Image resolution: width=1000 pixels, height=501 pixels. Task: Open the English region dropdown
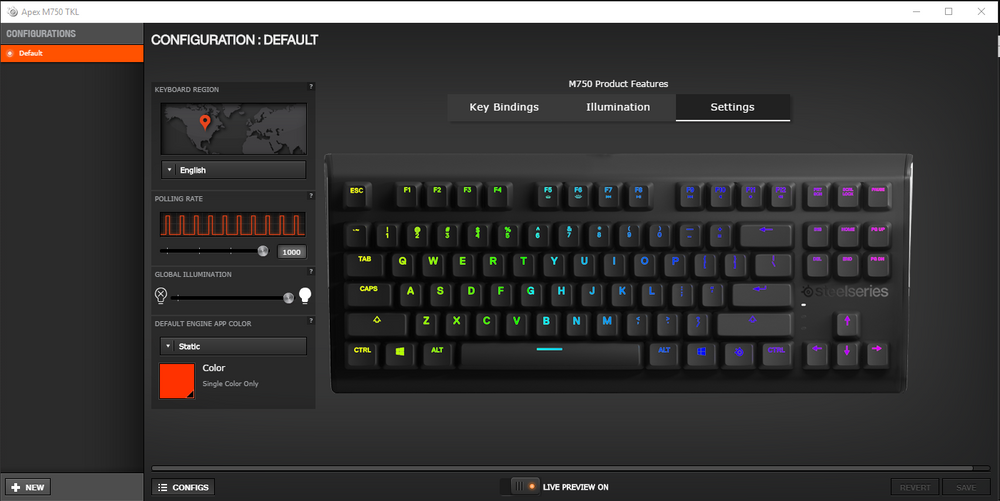coord(233,170)
